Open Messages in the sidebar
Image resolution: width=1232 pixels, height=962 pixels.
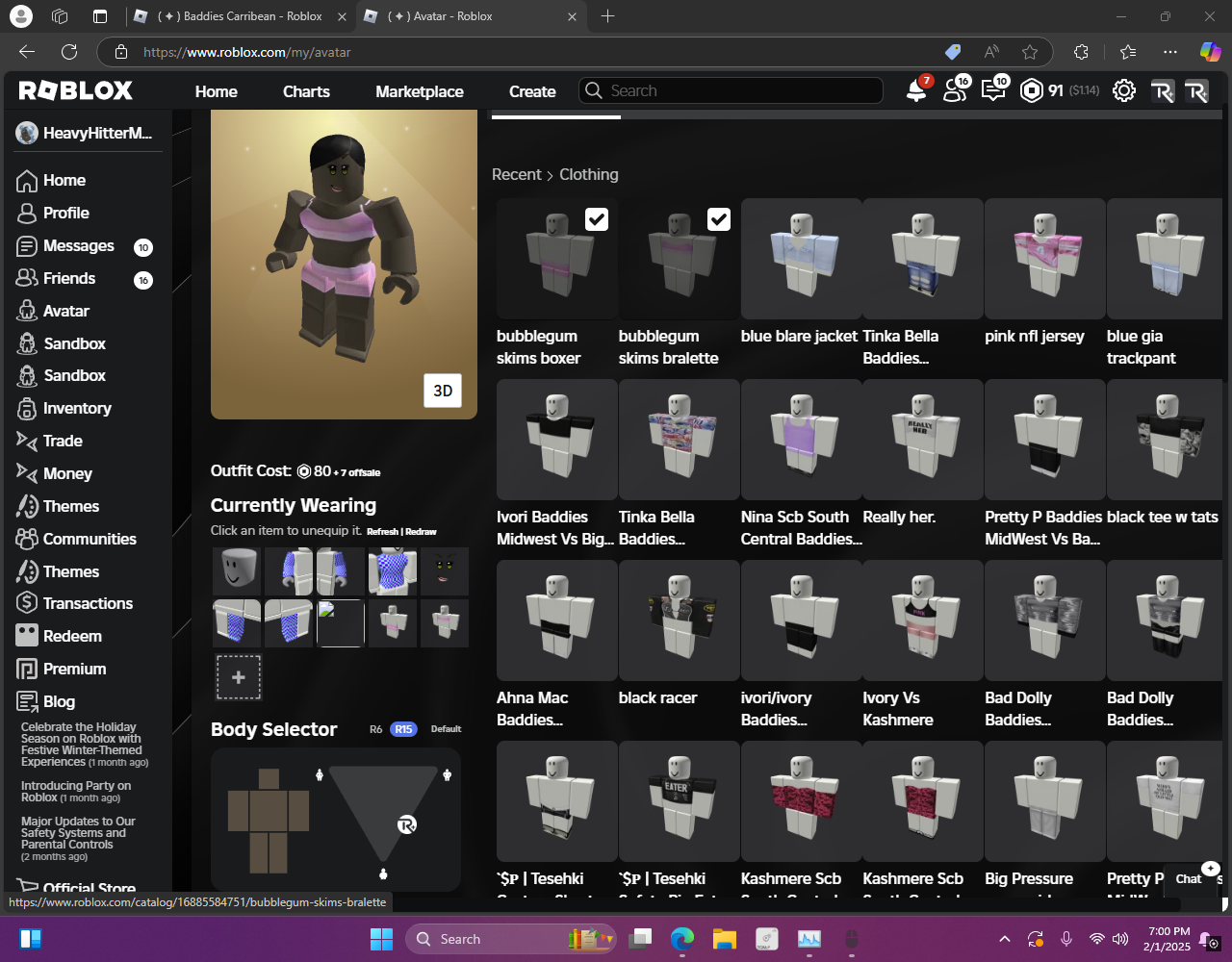click(78, 245)
